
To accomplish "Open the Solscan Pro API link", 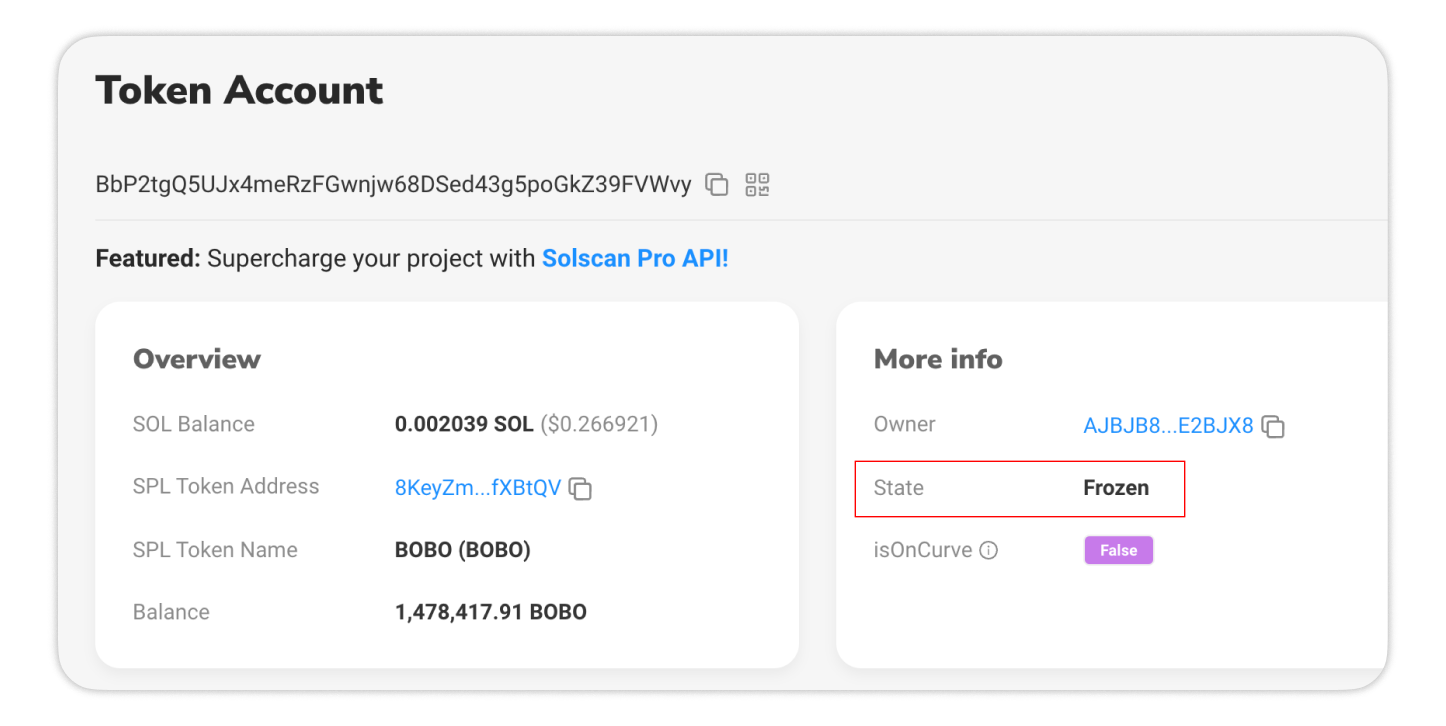I will click(x=635, y=259).
